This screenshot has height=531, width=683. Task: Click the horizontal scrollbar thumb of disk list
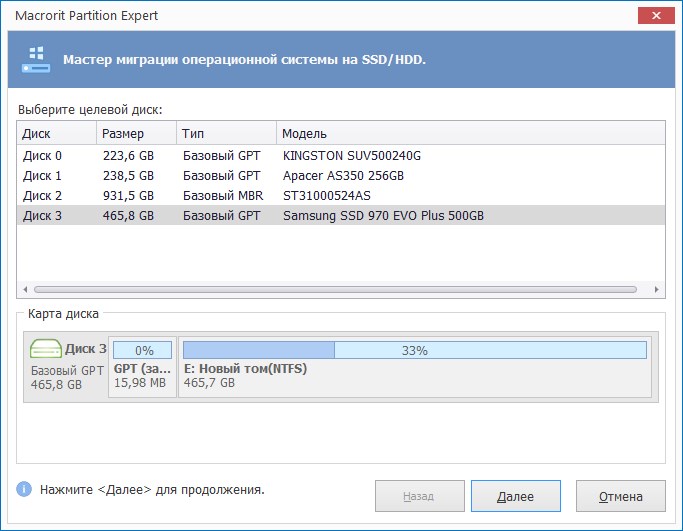(x=335, y=289)
